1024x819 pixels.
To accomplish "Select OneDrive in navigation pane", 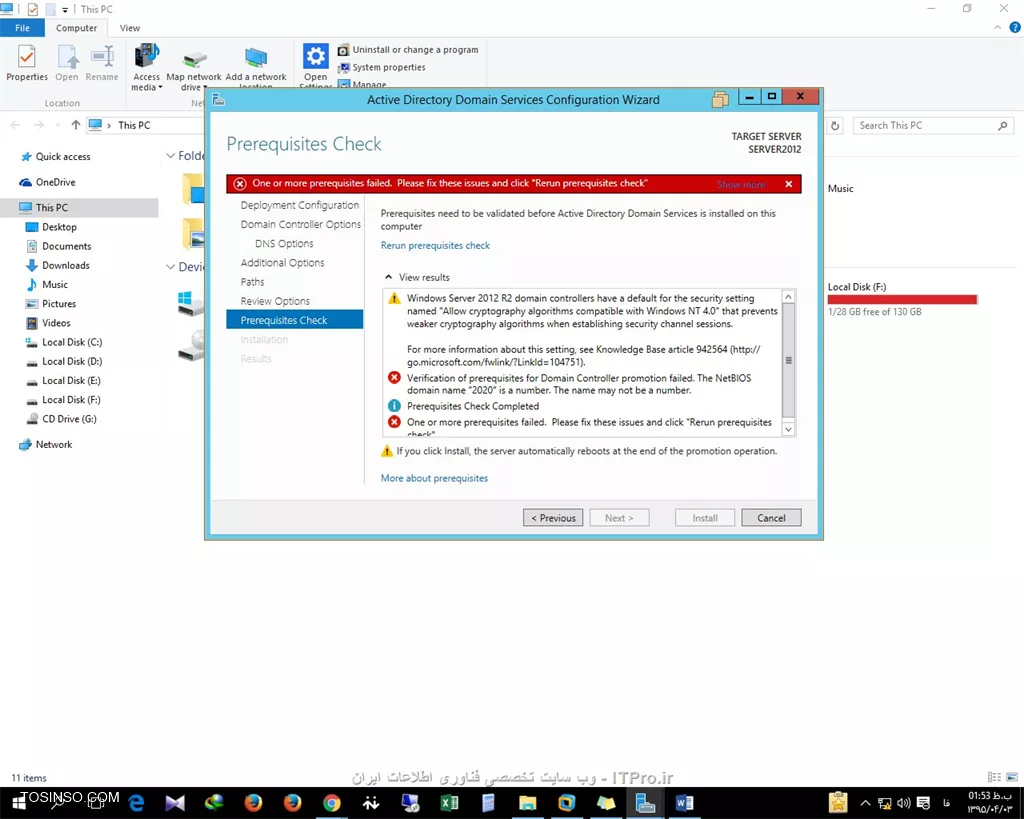I will (x=47, y=182).
